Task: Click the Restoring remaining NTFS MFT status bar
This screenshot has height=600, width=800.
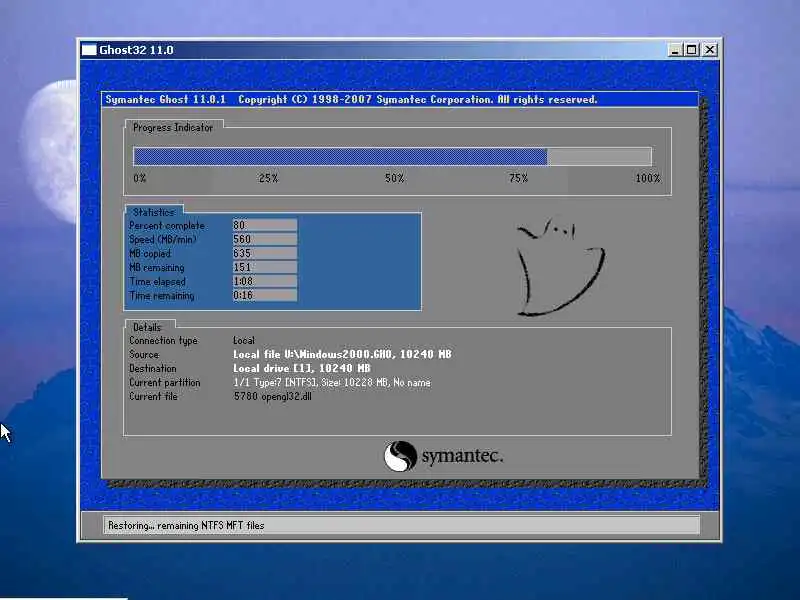Action: (x=402, y=525)
